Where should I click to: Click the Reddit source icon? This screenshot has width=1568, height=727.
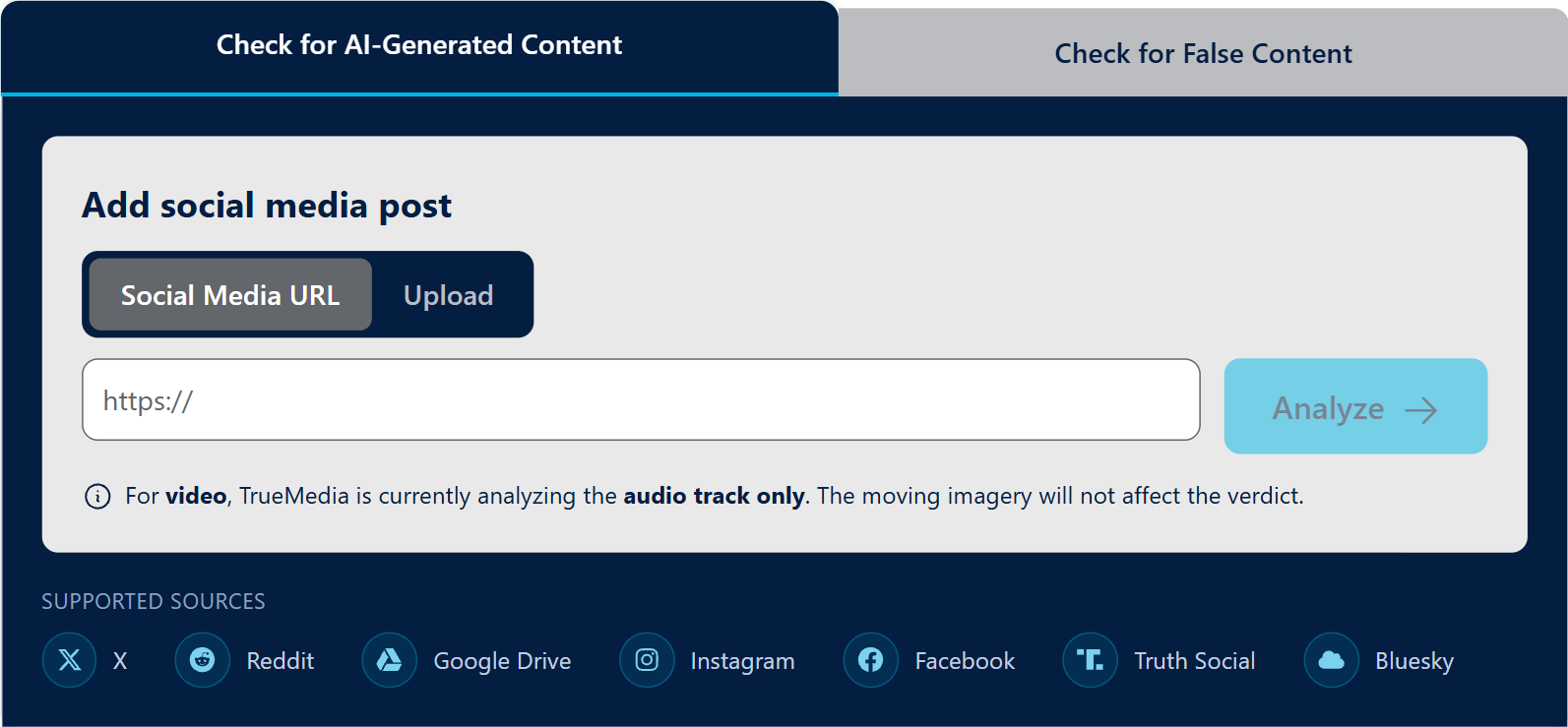click(x=202, y=660)
